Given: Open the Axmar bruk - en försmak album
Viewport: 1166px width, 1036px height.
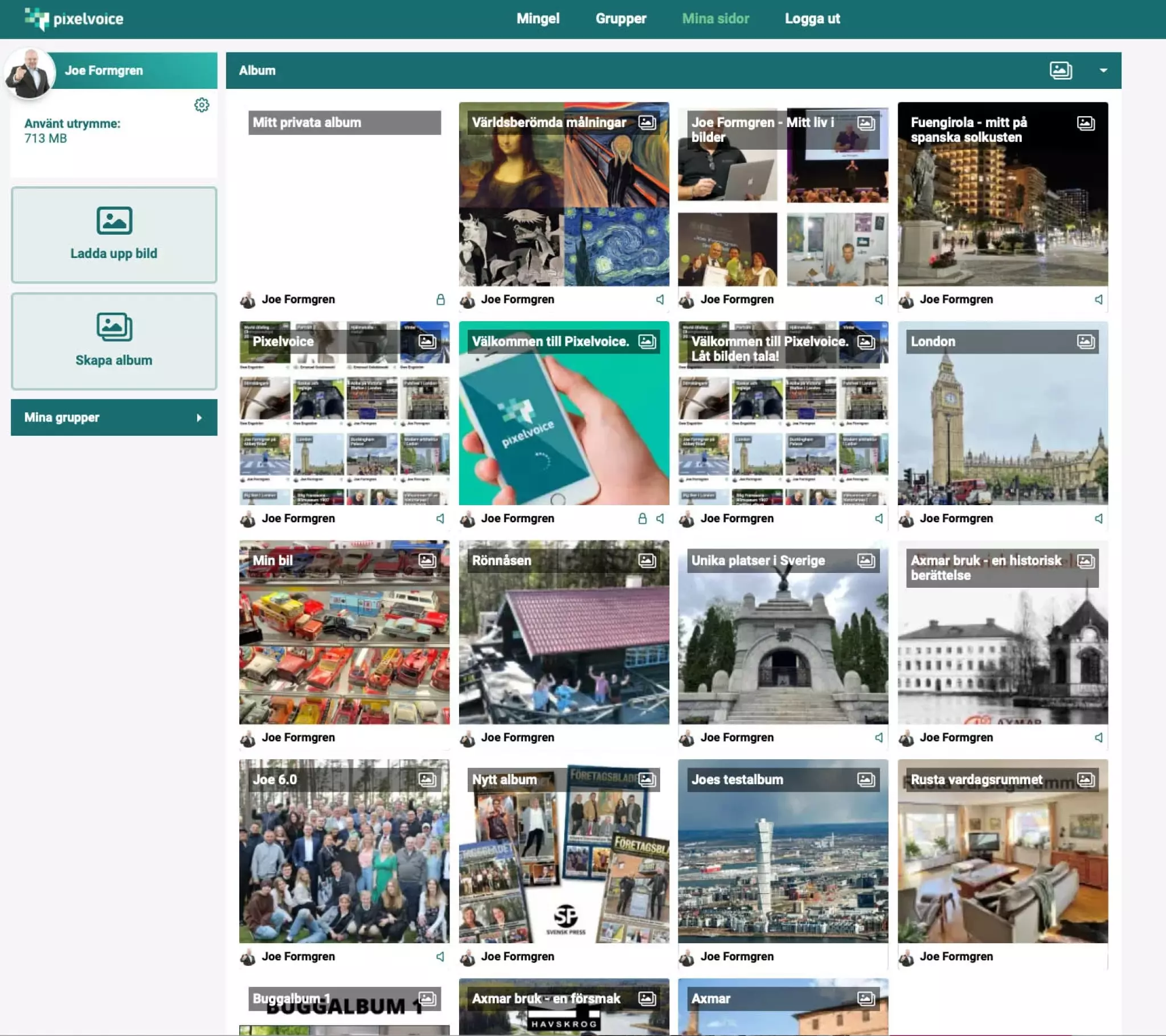Looking at the screenshot, I should 564,1008.
